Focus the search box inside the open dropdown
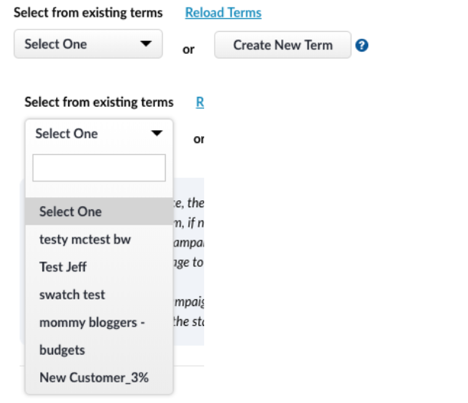The height and width of the screenshot is (403, 468). point(99,168)
